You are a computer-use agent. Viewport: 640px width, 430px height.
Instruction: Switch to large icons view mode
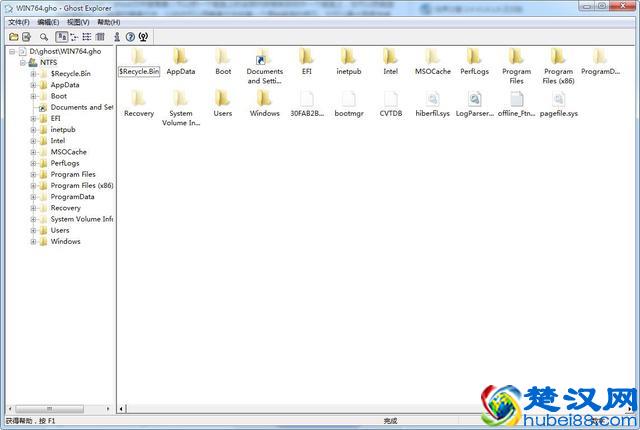pos(62,36)
